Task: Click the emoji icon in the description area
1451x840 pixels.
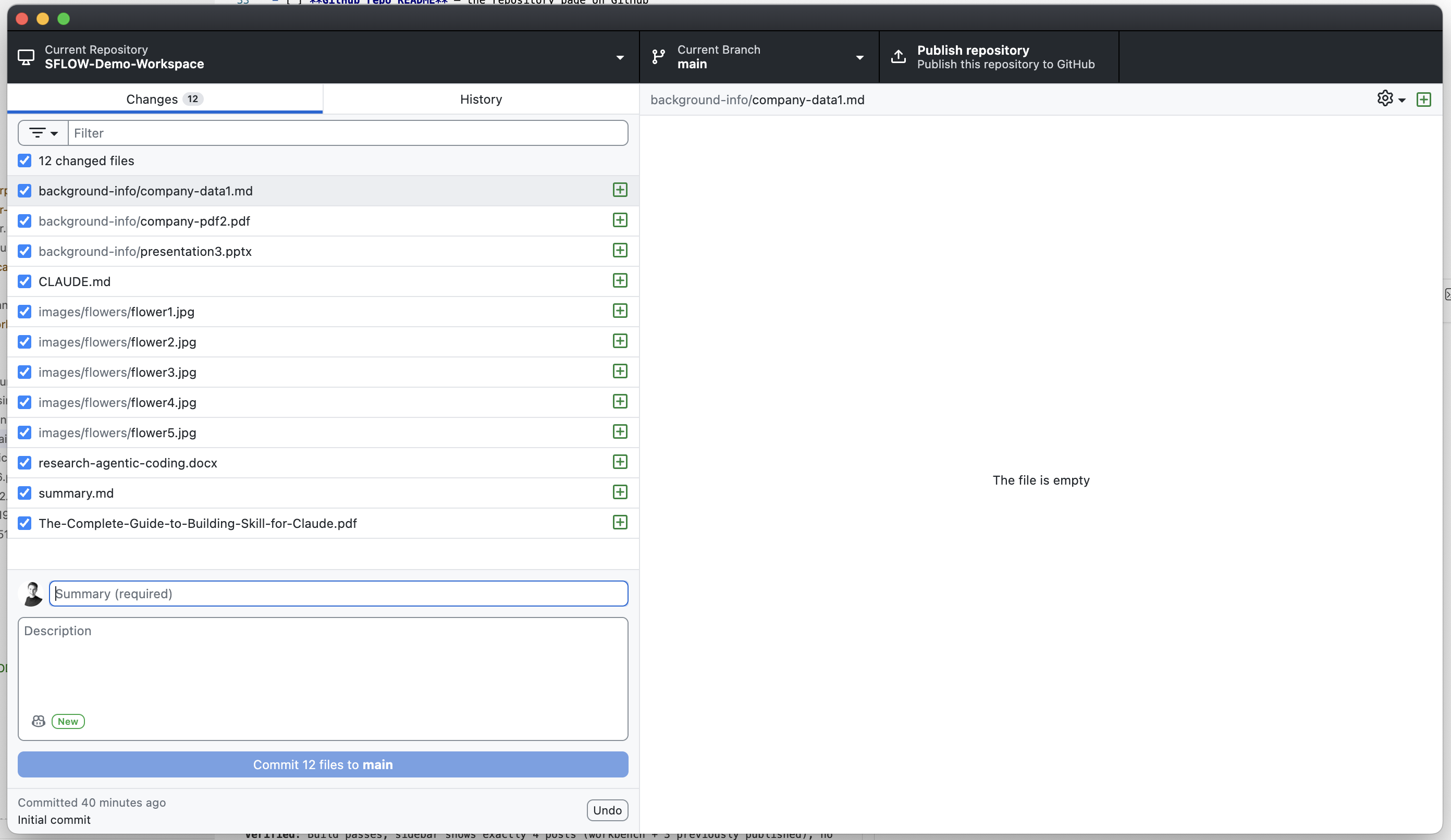Action: [x=37, y=721]
